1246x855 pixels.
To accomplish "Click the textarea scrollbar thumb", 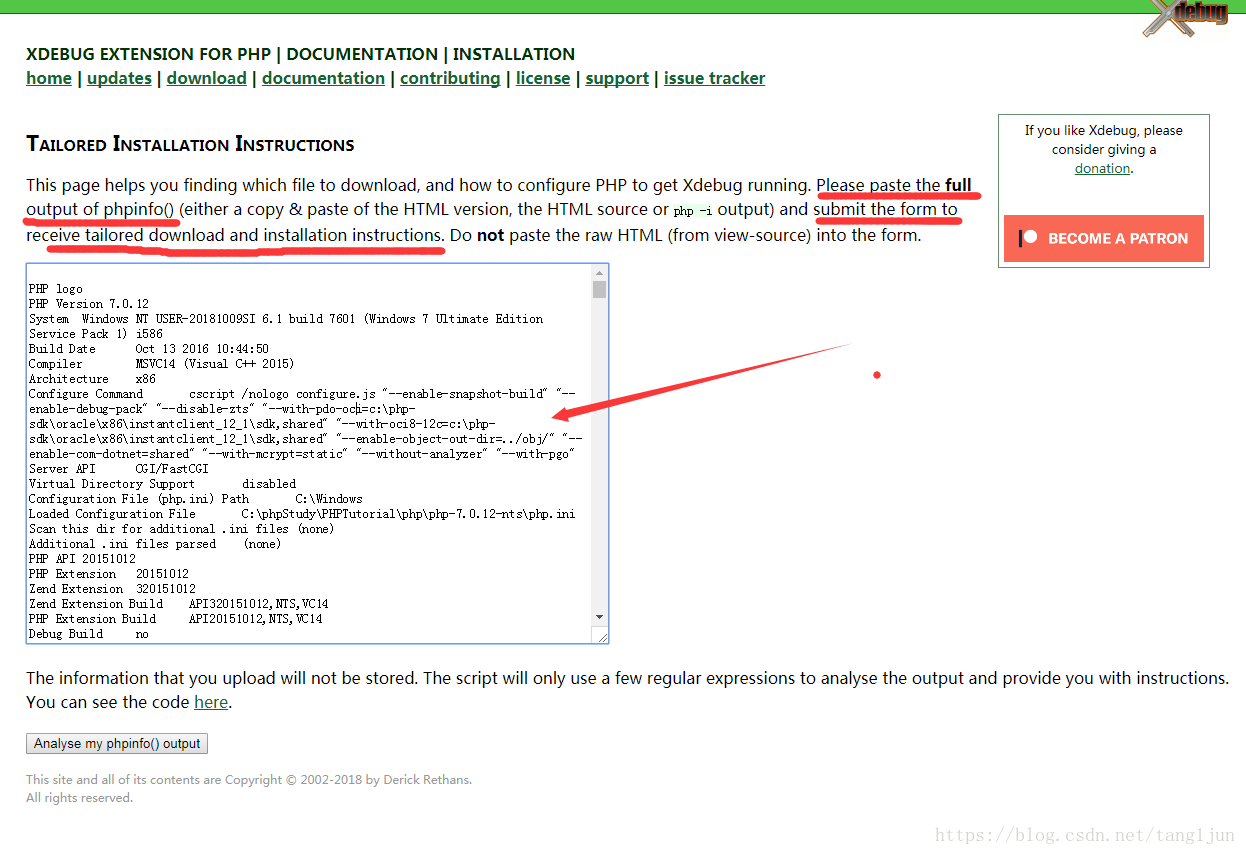I will click(599, 289).
